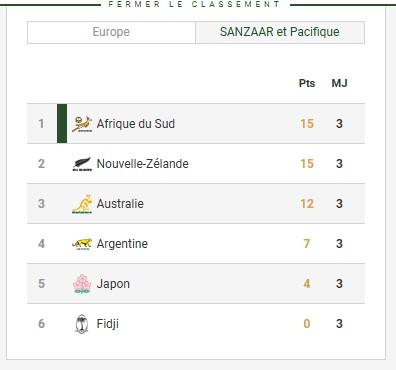Click the Wallabies kangaroo logo
This screenshot has height=370, width=396.
[x=82, y=204]
